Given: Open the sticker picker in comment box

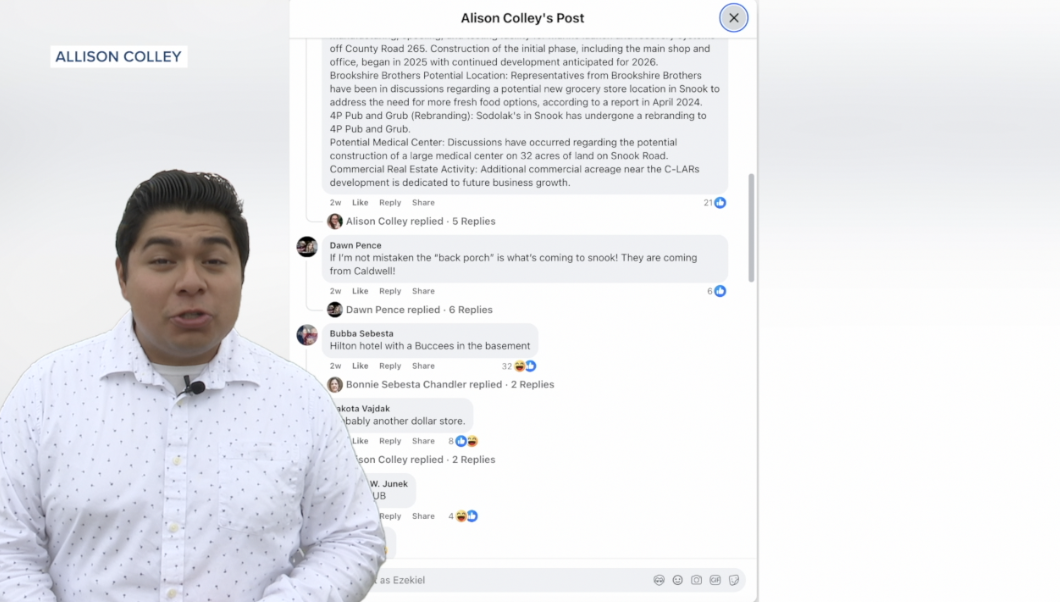Looking at the screenshot, I should (x=734, y=580).
